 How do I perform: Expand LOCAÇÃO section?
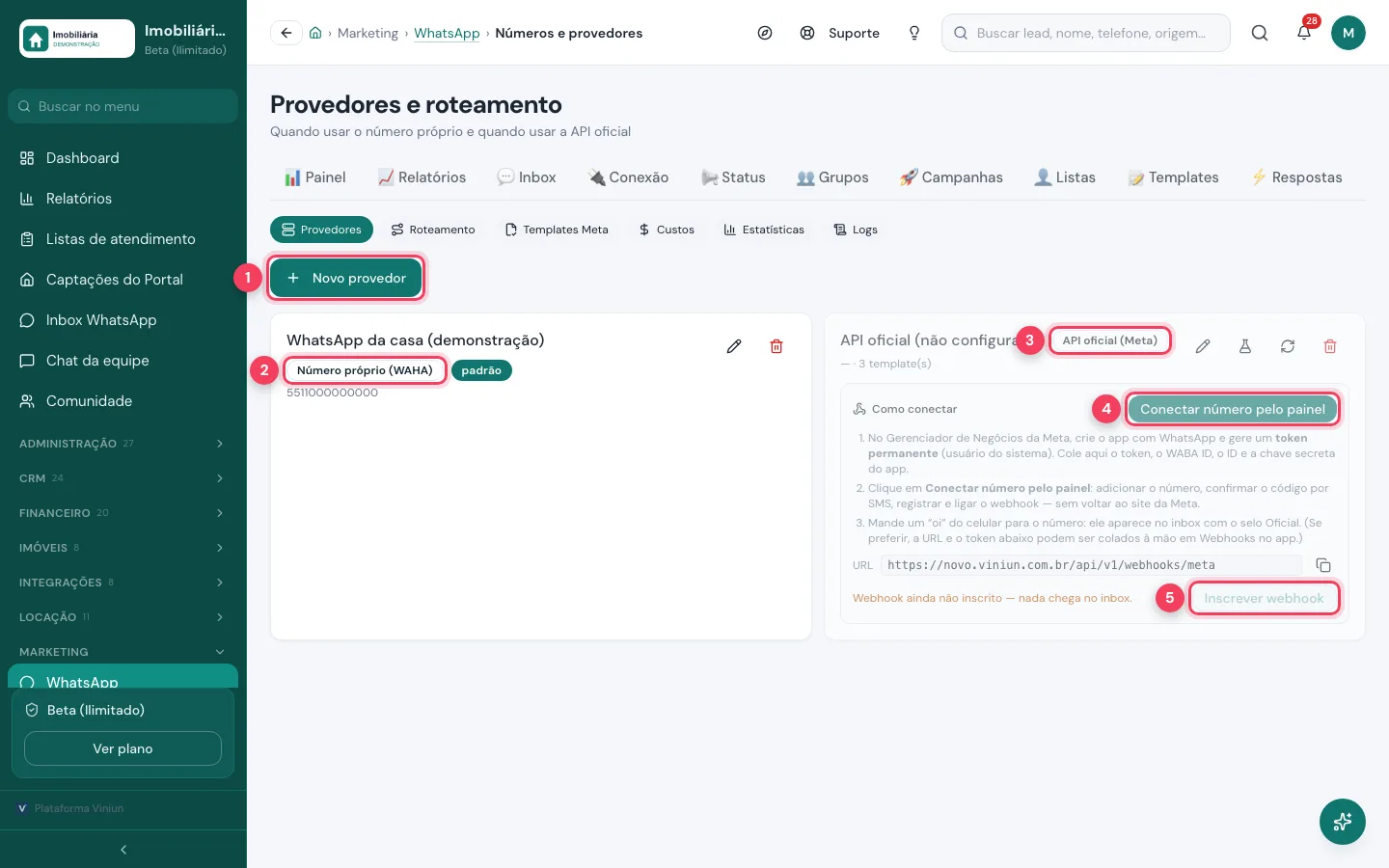point(123,617)
